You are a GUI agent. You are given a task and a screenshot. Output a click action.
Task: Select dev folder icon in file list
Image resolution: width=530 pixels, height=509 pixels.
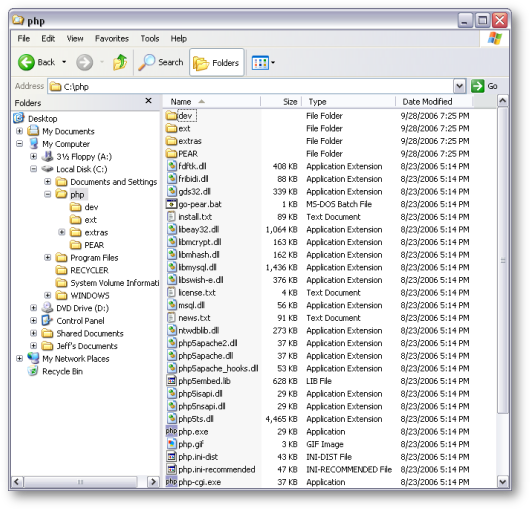172,116
